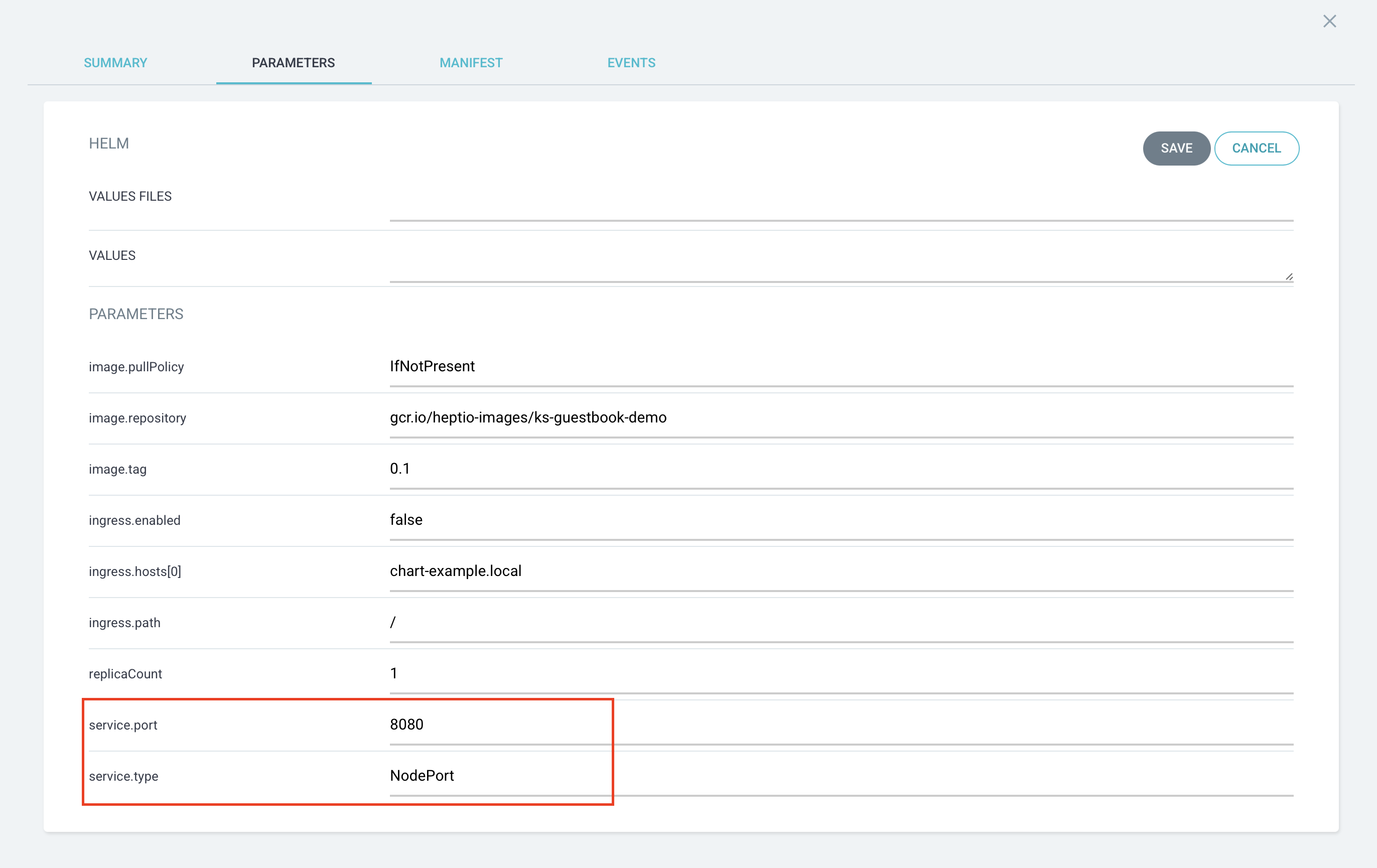Screen dimensions: 1377x868
Task: Edit the service.type NodePort field
Action: (841, 776)
